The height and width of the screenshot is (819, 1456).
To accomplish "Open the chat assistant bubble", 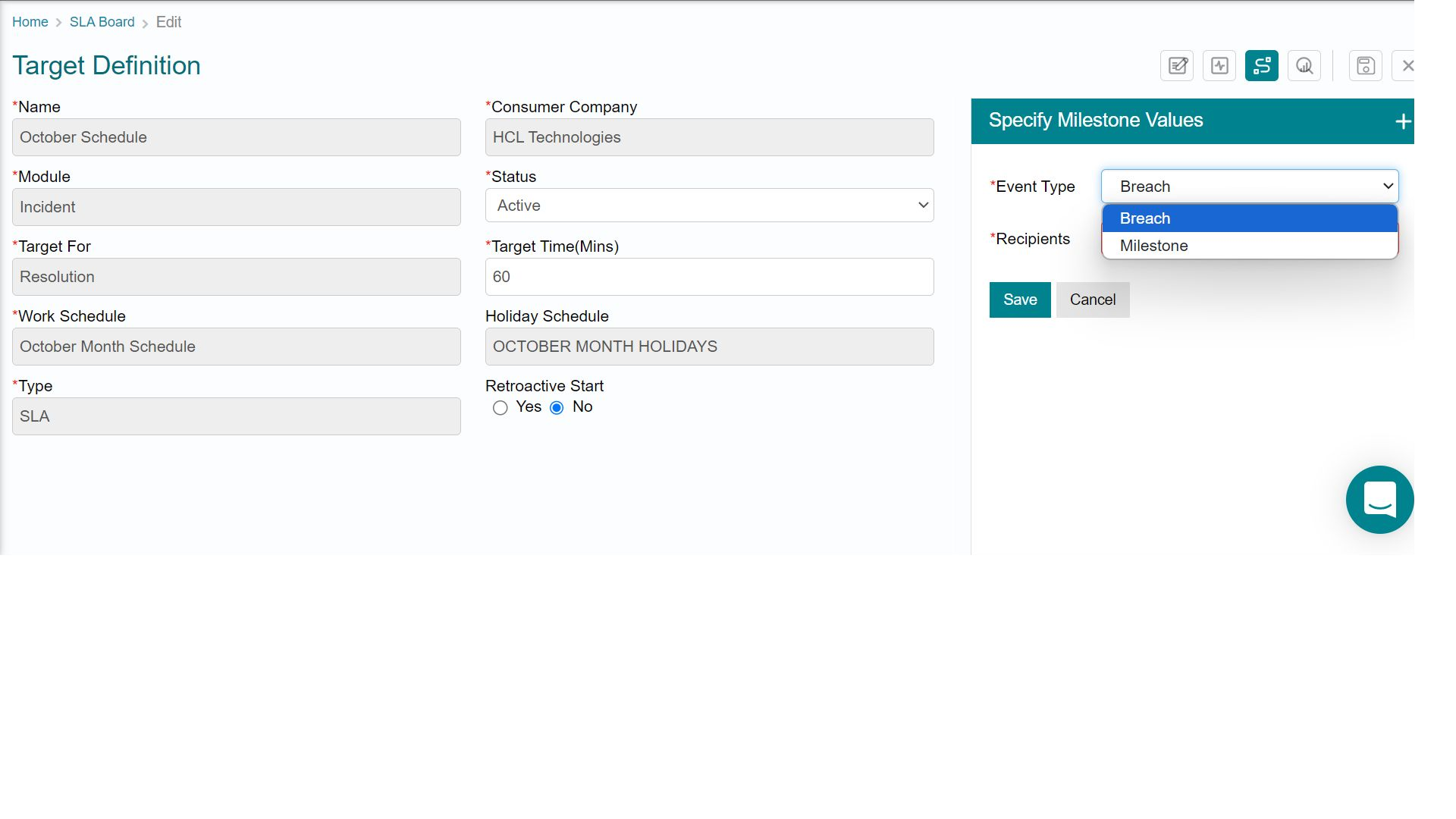I will point(1379,500).
